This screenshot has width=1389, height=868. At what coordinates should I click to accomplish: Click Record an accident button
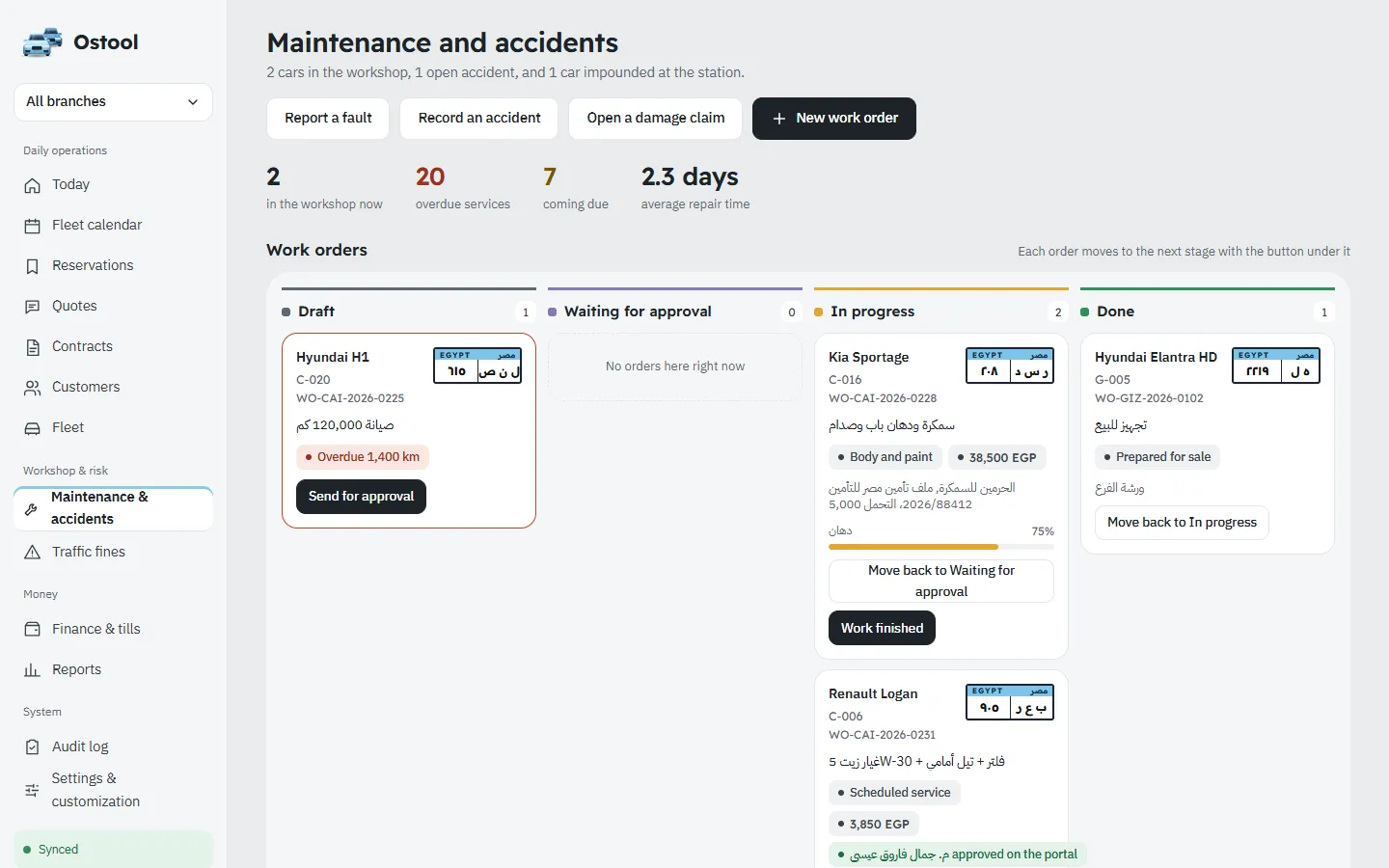[x=479, y=119]
